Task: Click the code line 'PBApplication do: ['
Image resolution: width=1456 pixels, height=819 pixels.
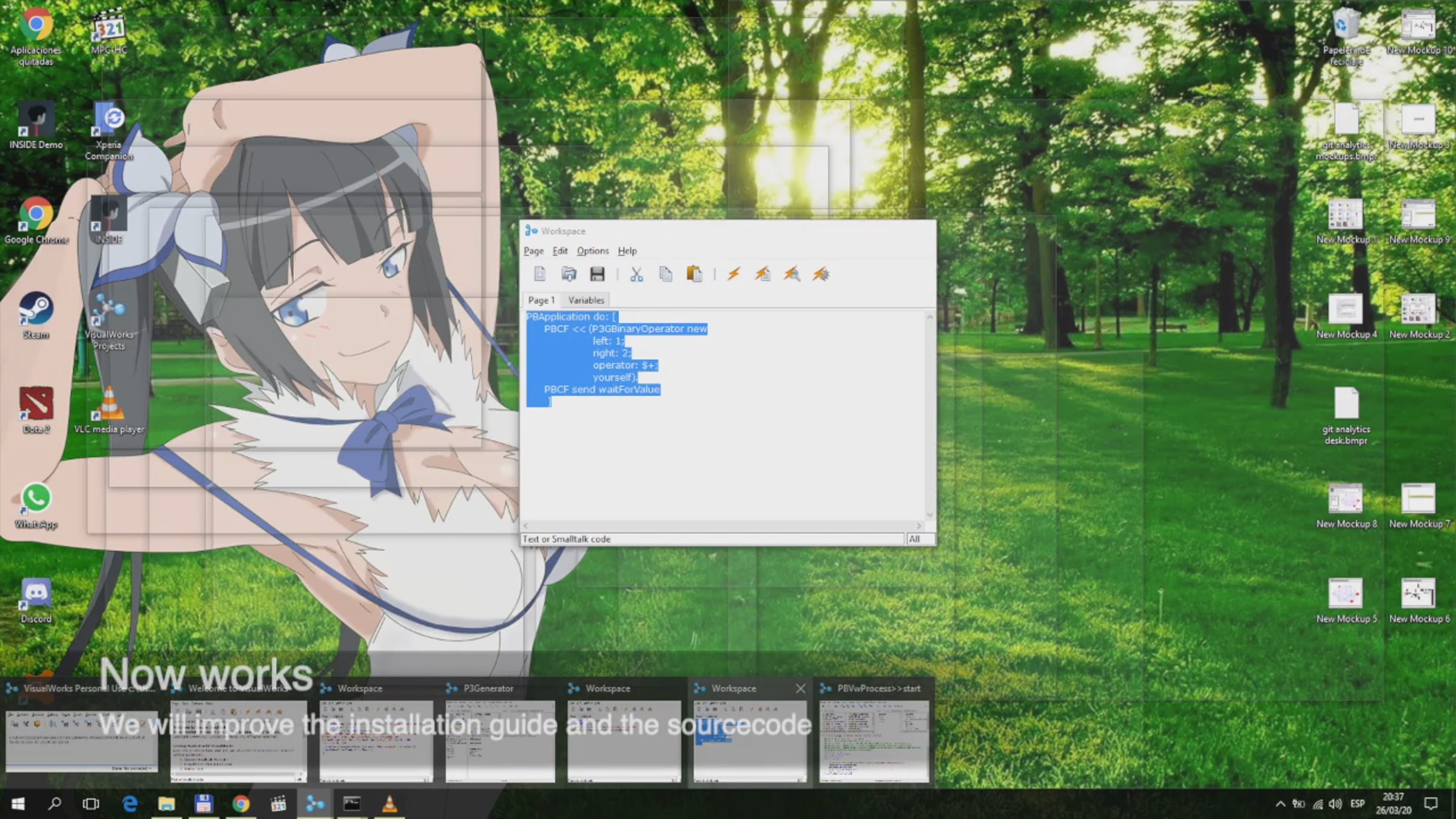Action: [x=571, y=317]
